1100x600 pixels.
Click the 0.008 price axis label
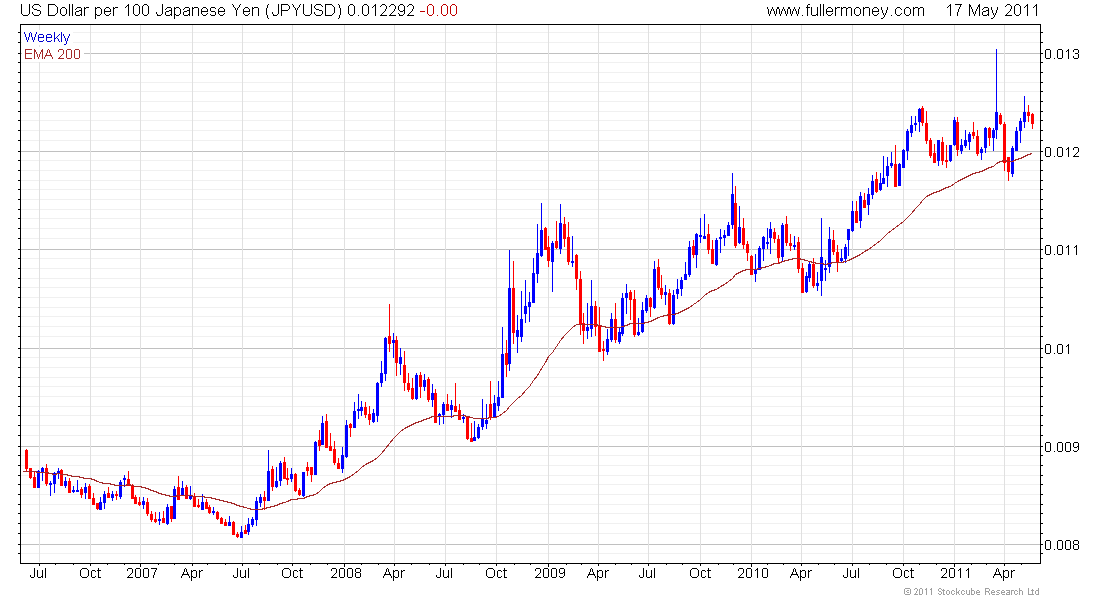pyautogui.click(x=1061, y=545)
